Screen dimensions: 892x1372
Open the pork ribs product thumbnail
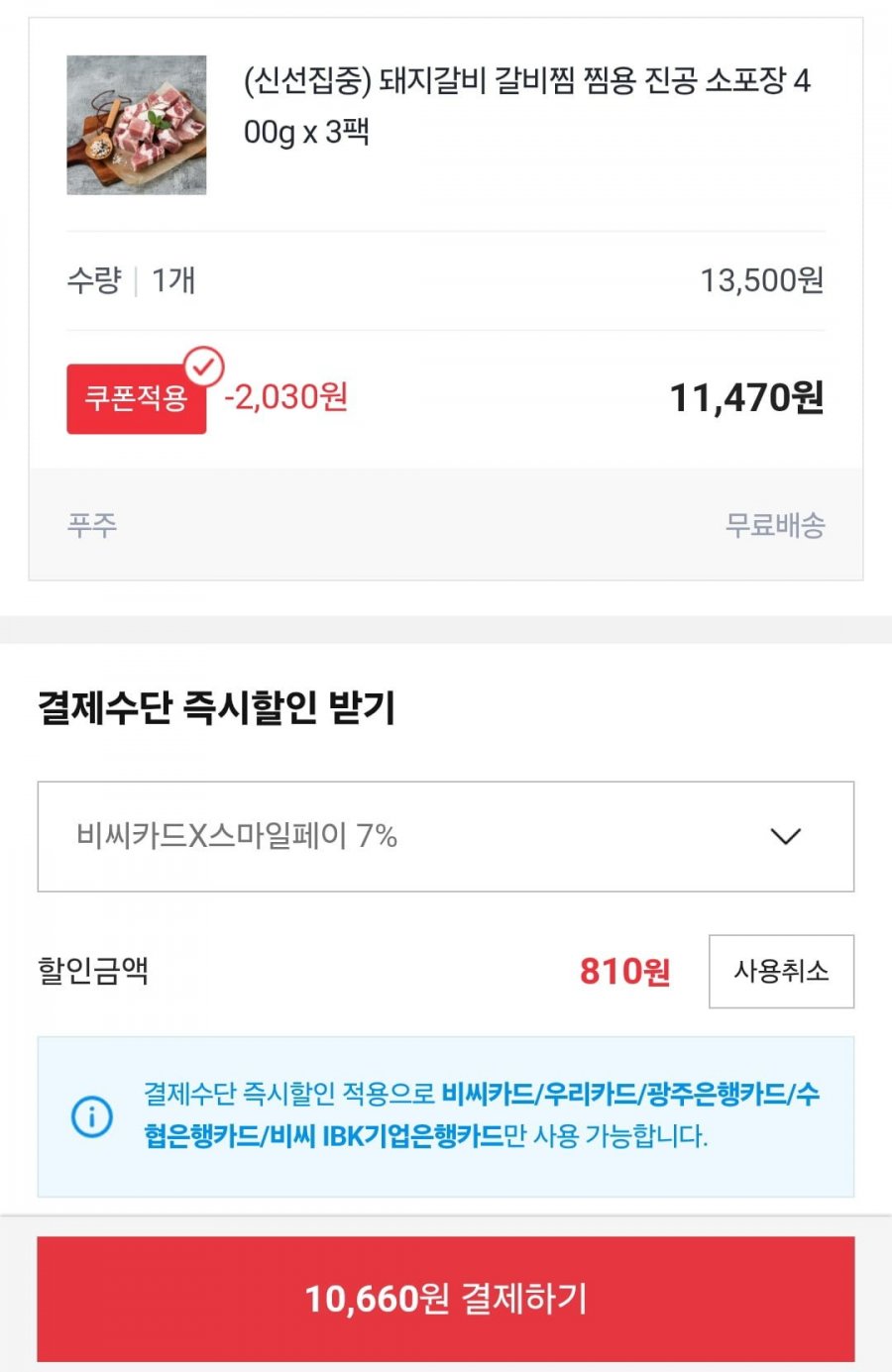pyautogui.click(x=137, y=125)
